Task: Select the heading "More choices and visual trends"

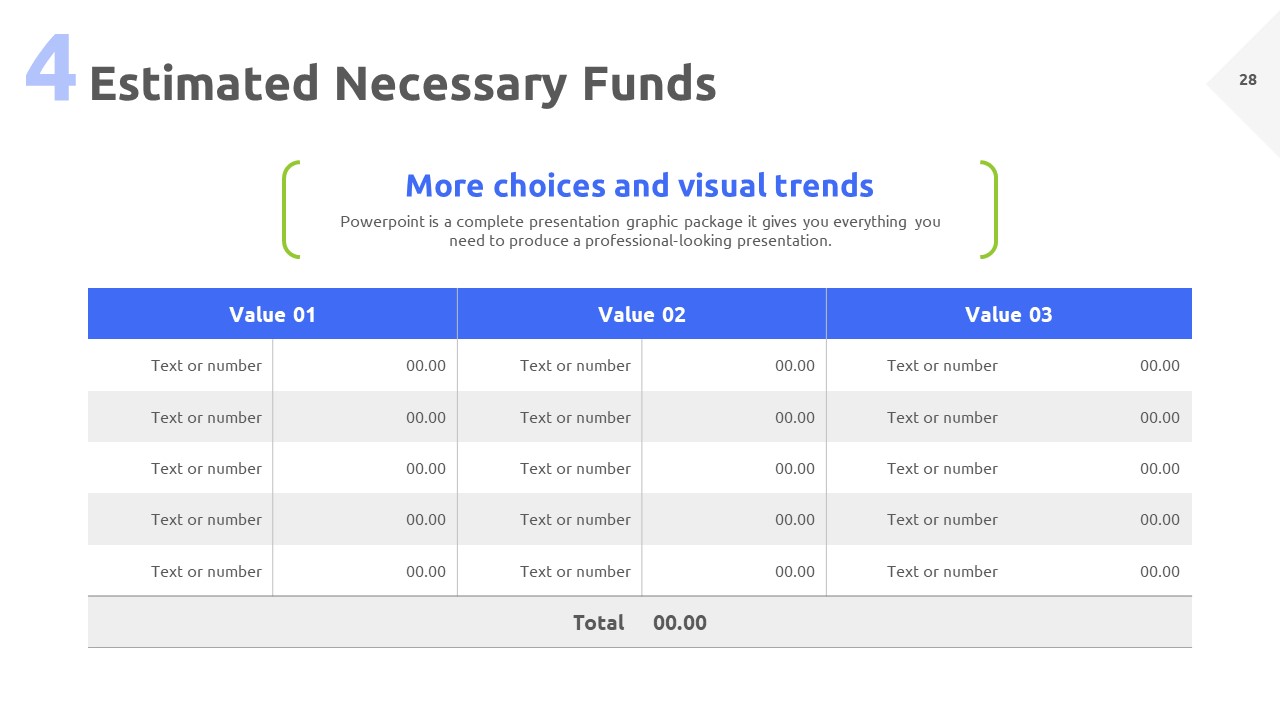Action: pos(639,186)
